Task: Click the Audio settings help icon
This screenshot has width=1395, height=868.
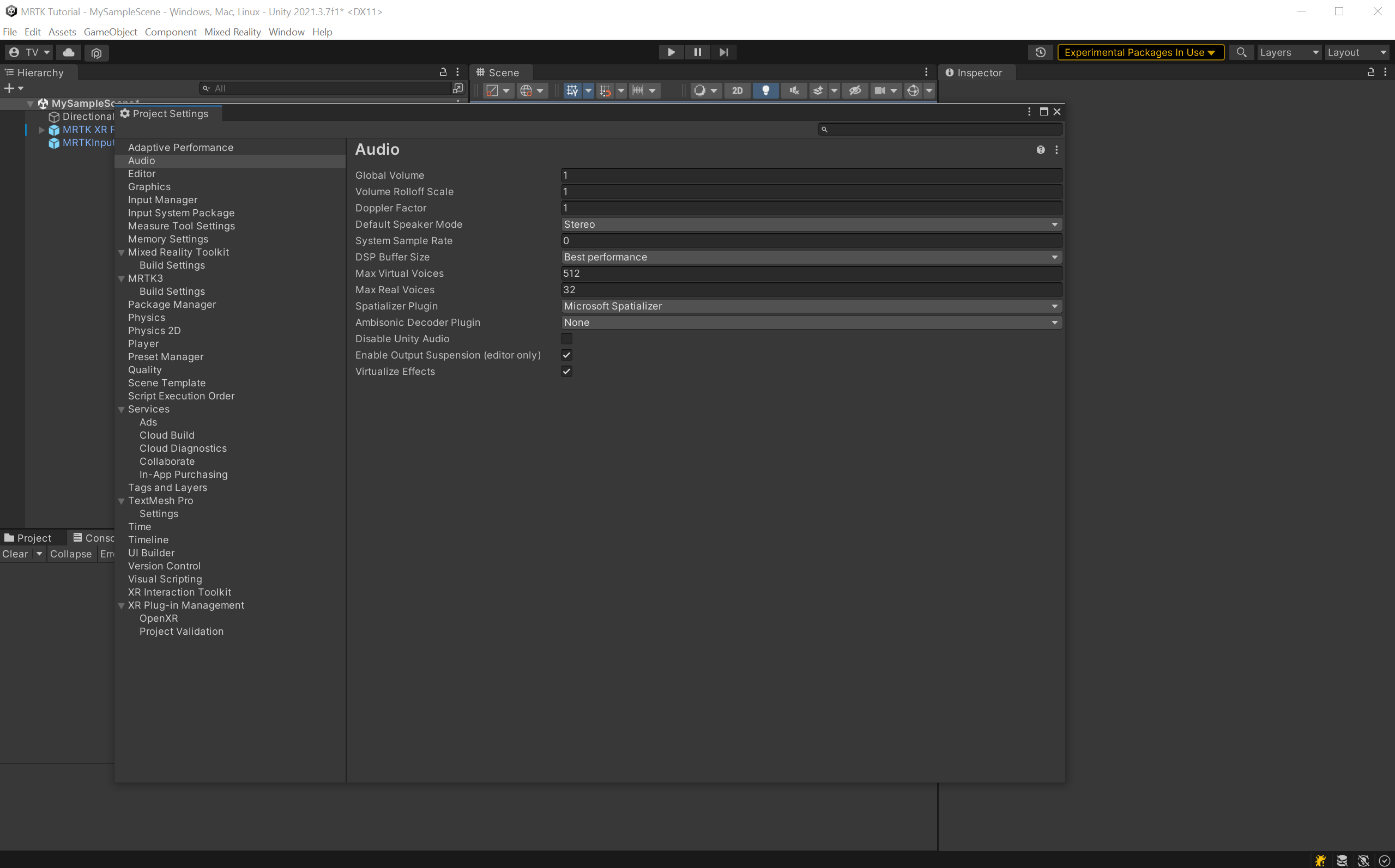Action: pyautogui.click(x=1040, y=150)
